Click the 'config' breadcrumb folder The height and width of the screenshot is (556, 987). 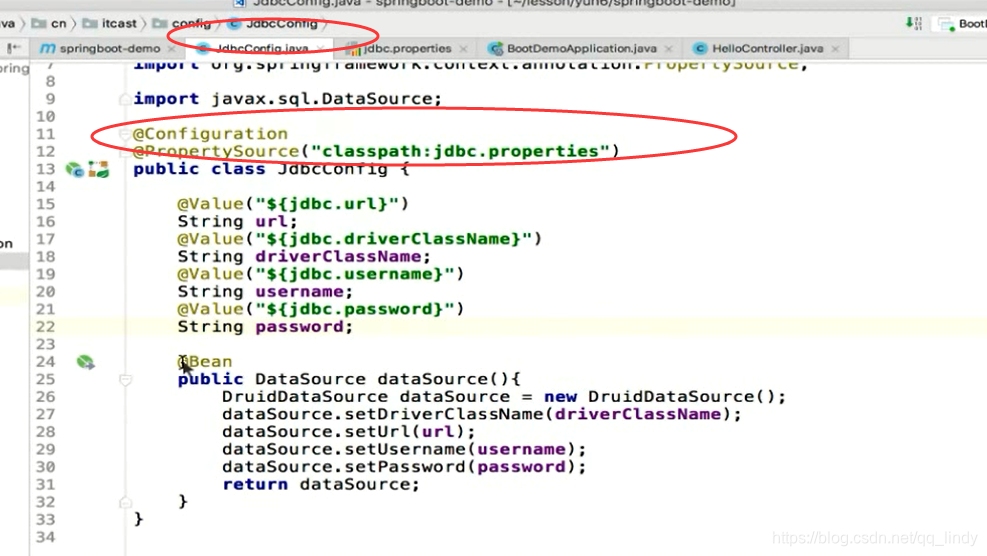(x=183, y=24)
